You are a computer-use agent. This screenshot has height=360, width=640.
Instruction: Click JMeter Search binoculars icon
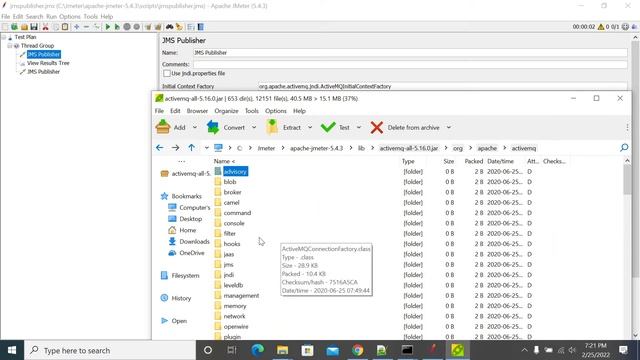pos(169,27)
